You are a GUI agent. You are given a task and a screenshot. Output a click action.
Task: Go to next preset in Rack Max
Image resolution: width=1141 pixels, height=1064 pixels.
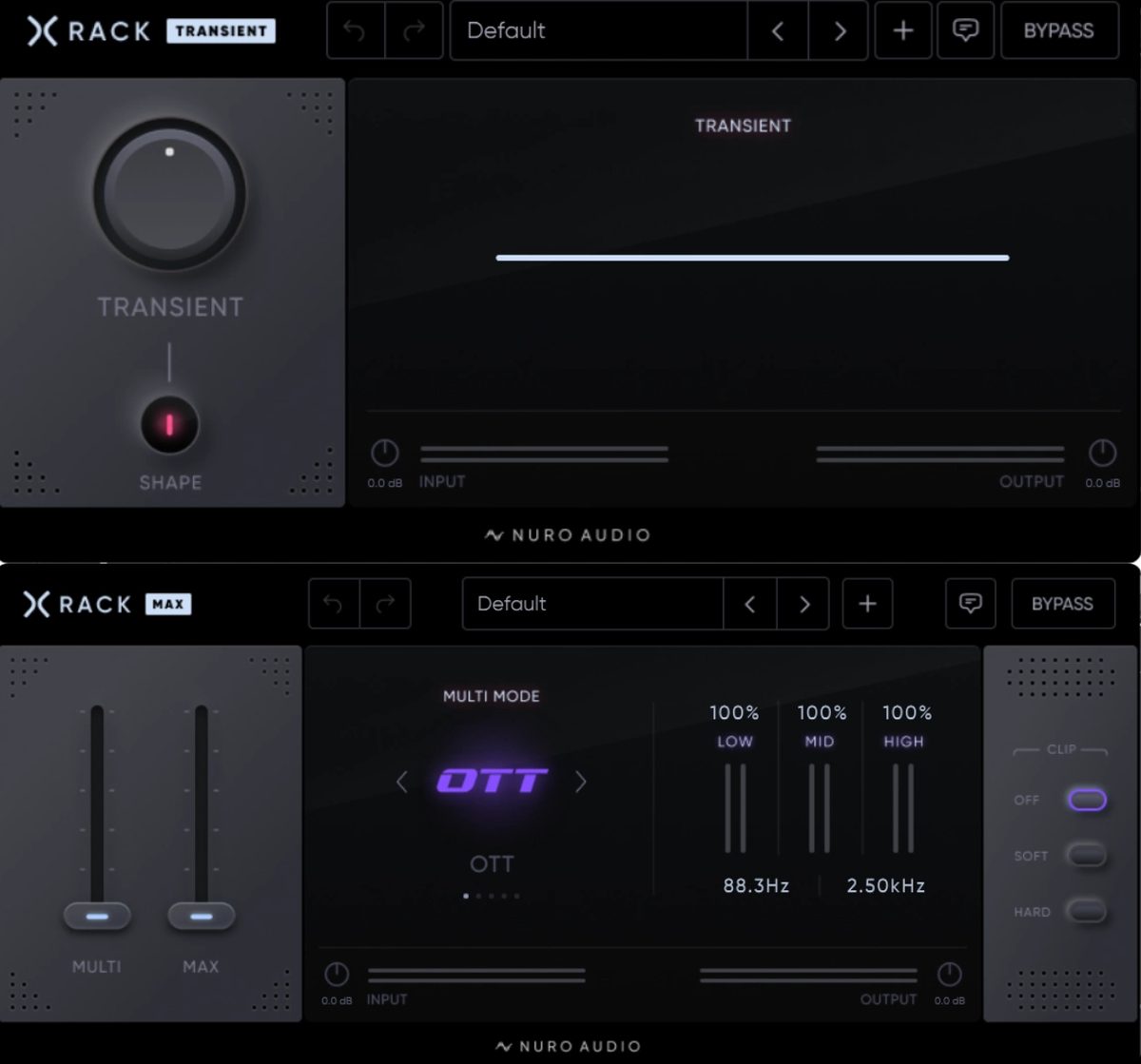(x=803, y=604)
